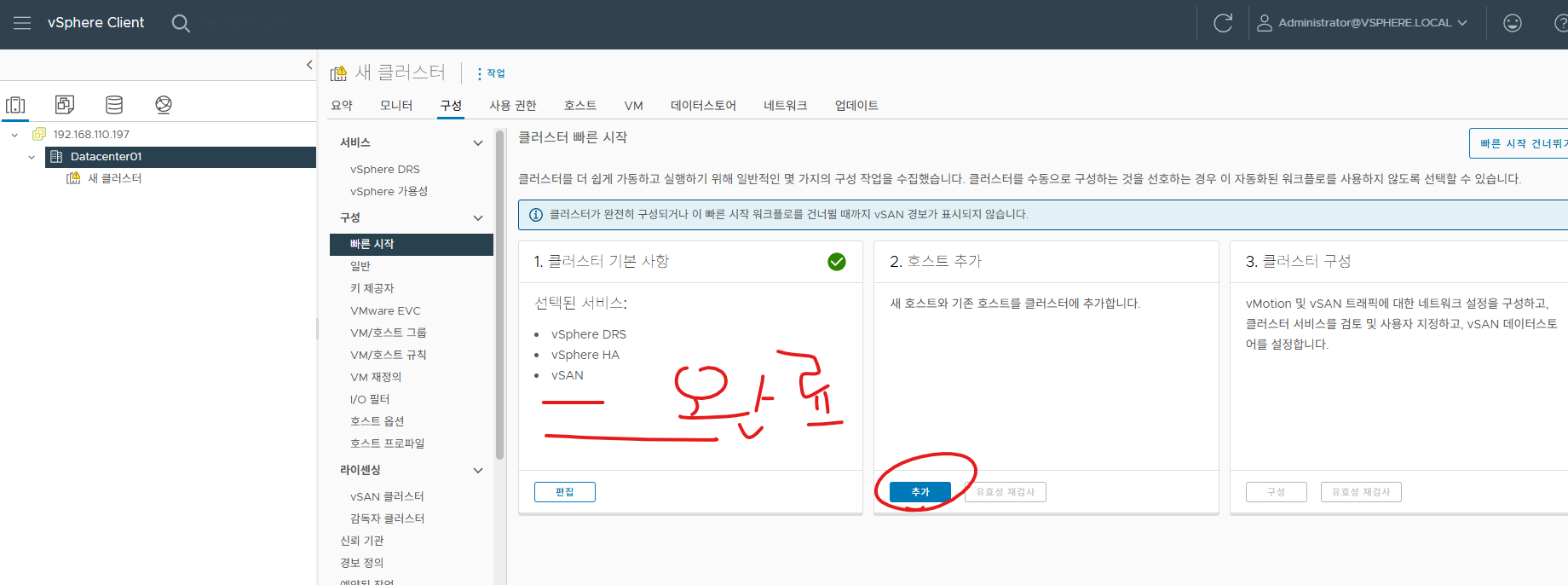Open the feedback smiley icon
Viewport: 1568px width, 585px height.
pos(1513,23)
